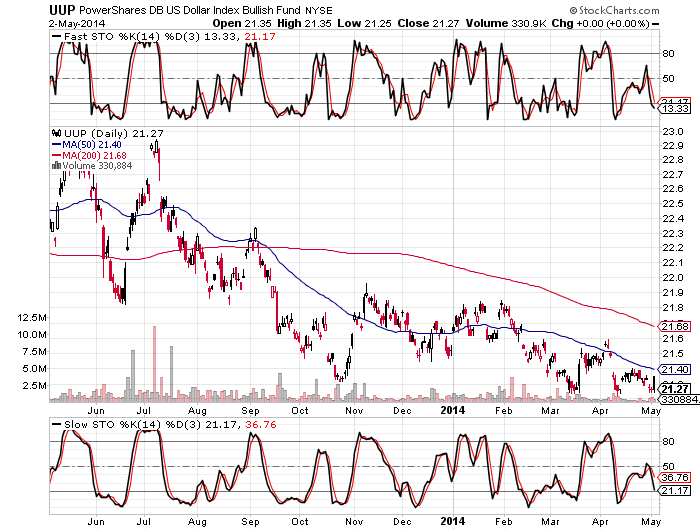The height and width of the screenshot is (530, 700).
Task: Select the Low 21.25 value
Action: 364,23
